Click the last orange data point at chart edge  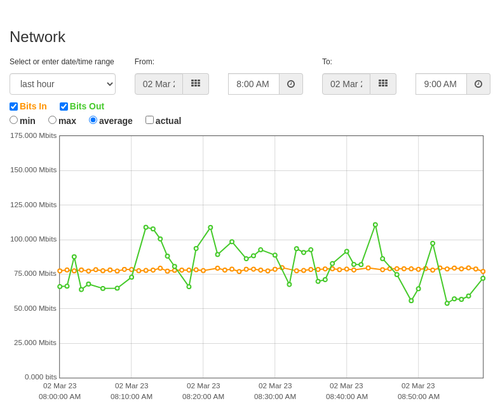[483, 271]
